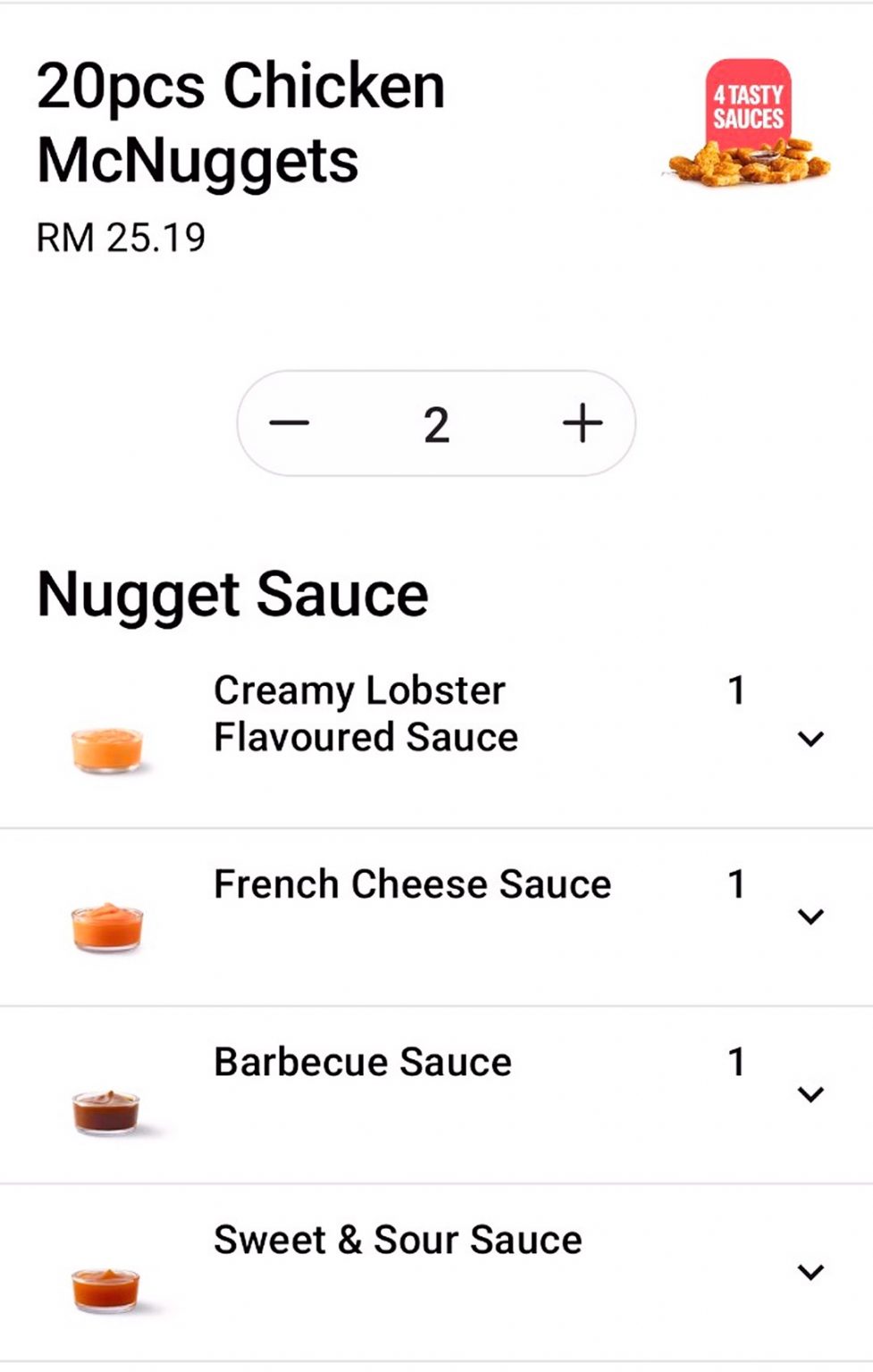Screen dimensions: 873x1372
Task: Tap the Sweet & Sour sauce cup icon
Action: (106, 1290)
